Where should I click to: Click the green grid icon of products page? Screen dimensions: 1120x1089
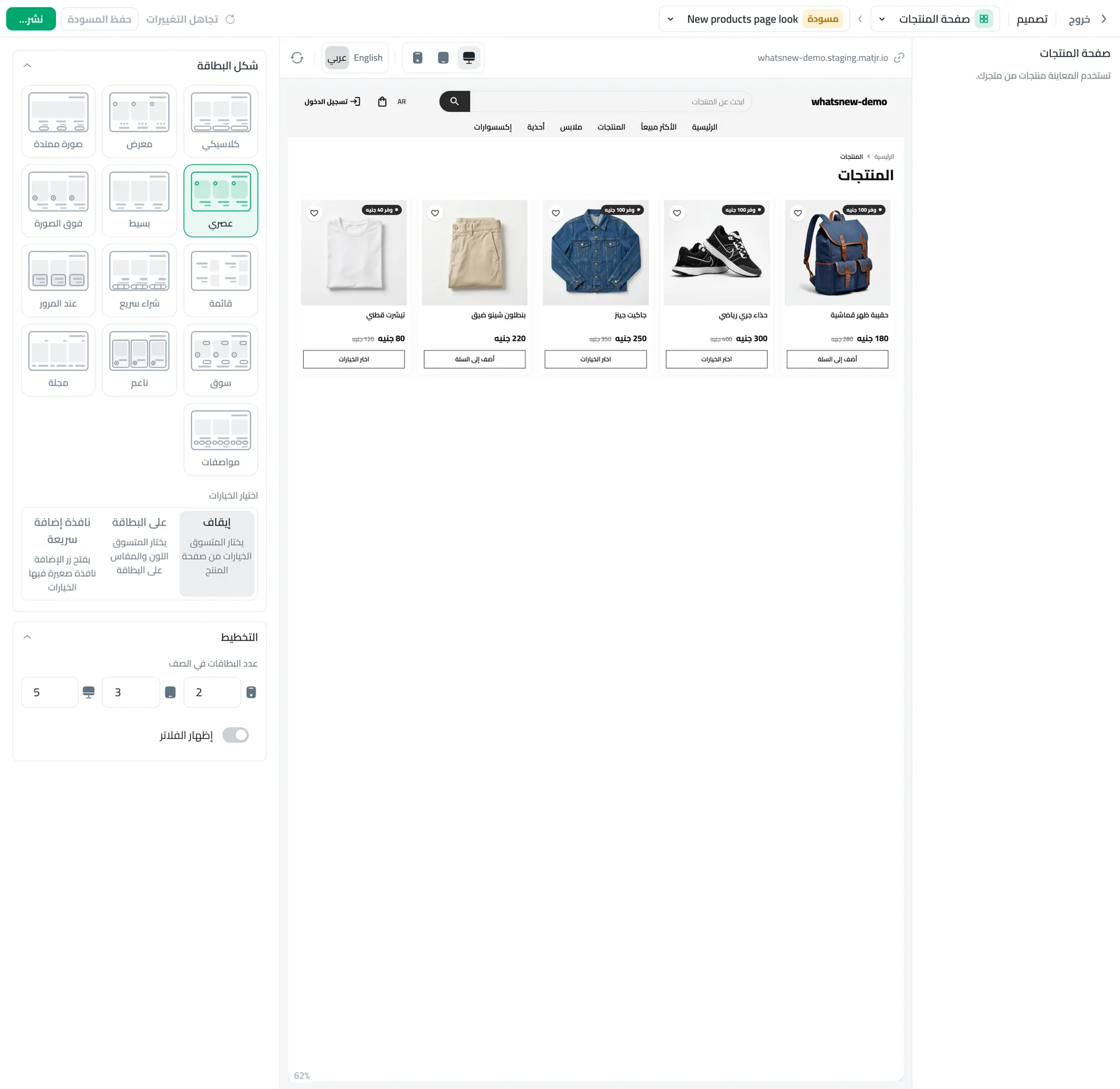point(983,19)
